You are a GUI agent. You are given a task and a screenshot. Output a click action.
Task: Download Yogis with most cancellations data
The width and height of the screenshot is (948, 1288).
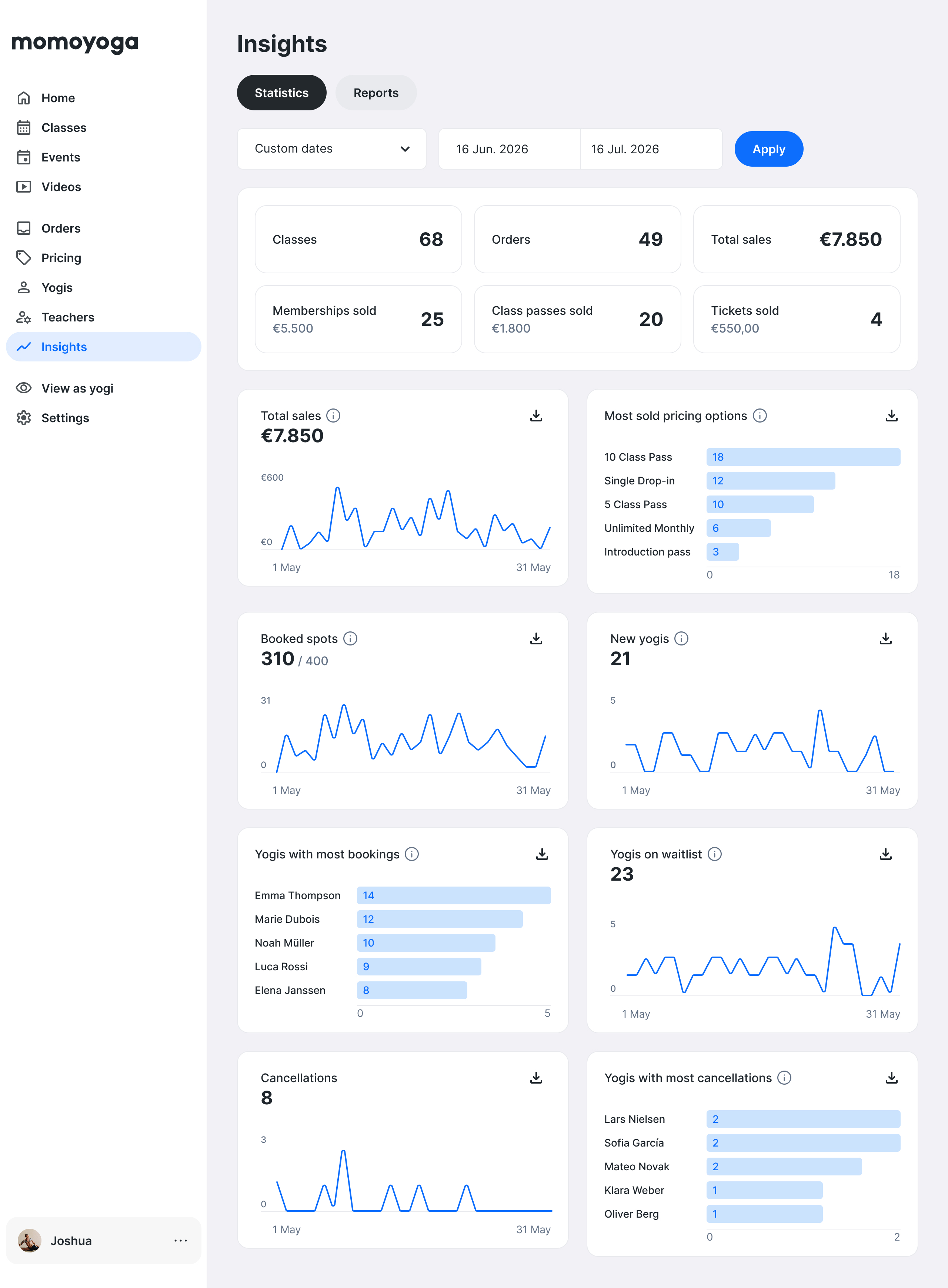point(891,1078)
